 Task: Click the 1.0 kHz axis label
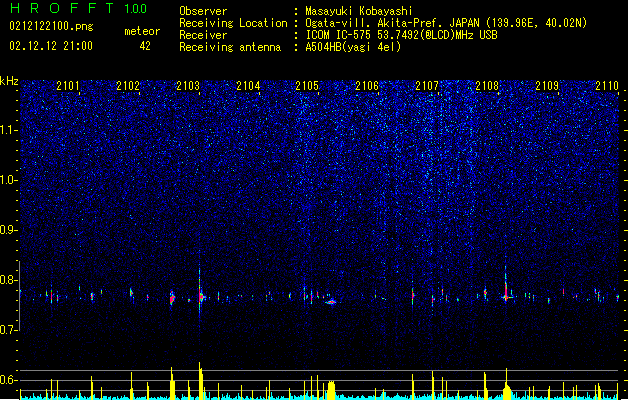(8, 180)
